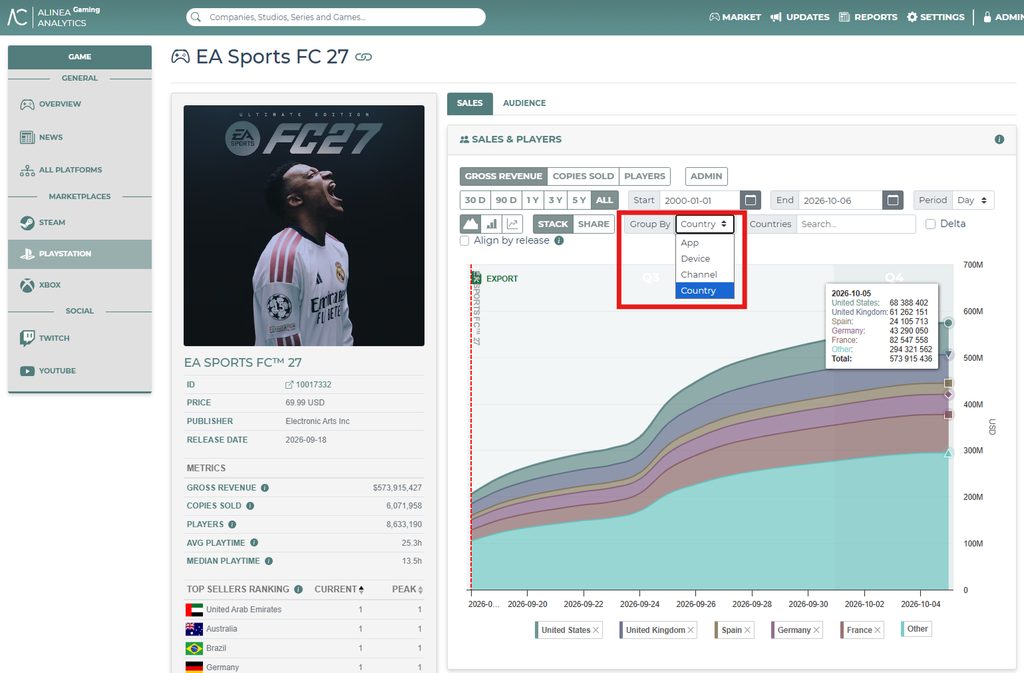The height and width of the screenshot is (673, 1024).
Task: Click Gross Revenue metric info icon
Action: (264, 488)
